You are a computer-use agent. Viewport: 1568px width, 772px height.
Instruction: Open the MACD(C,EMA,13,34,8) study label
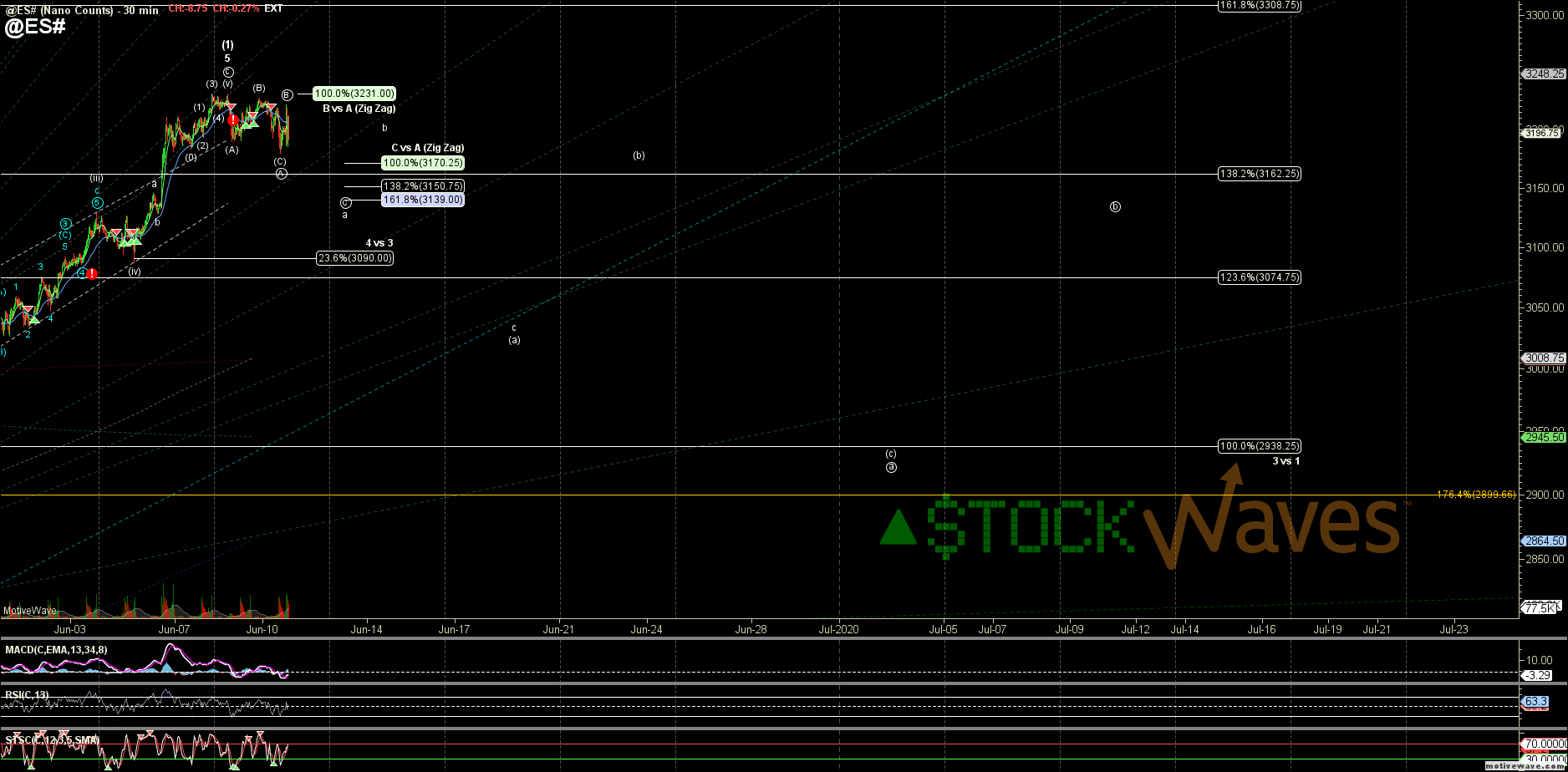(x=56, y=650)
